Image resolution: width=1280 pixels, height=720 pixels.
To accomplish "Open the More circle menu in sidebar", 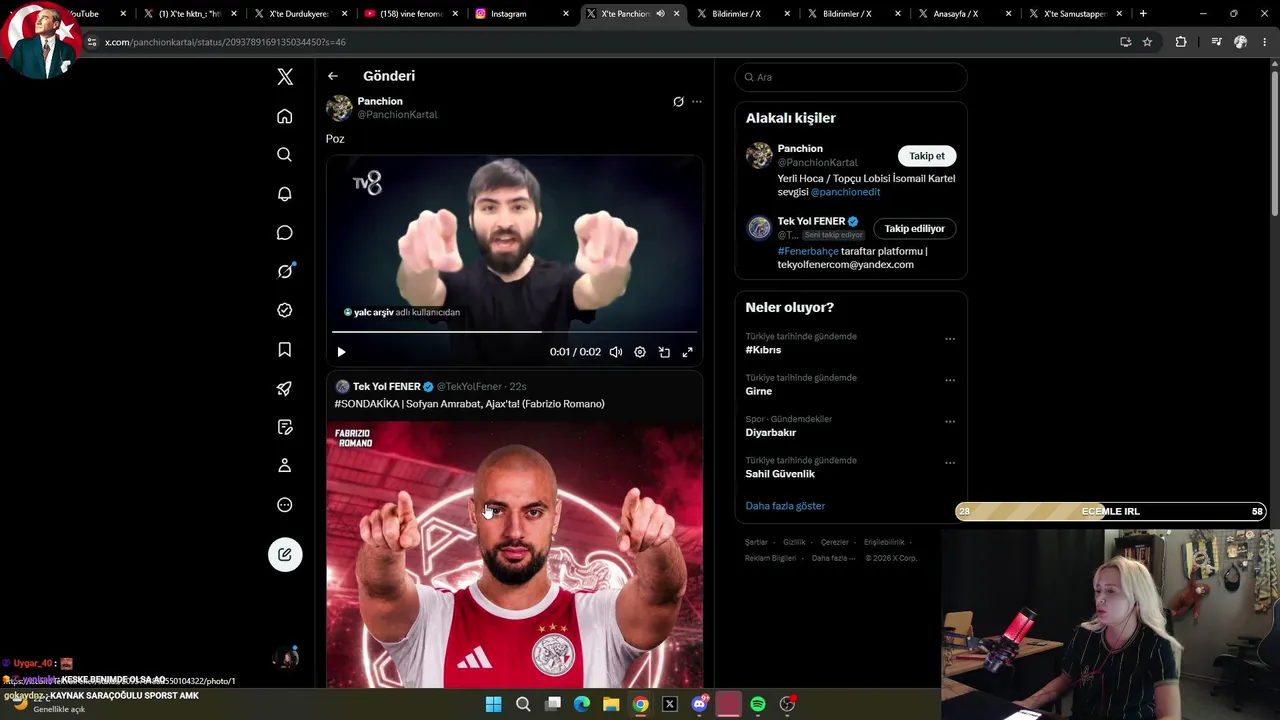I will coord(285,505).
